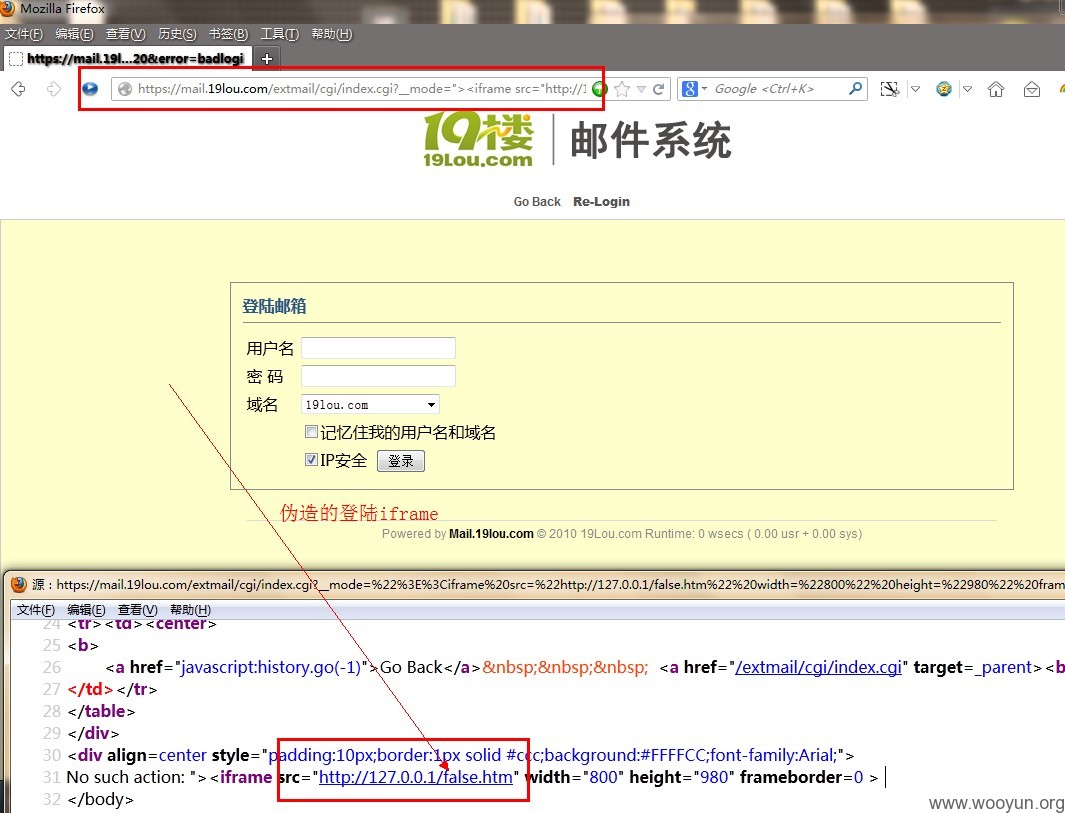
Task: Expand the screenshot tool dropdown arrow
Action: 915,89
